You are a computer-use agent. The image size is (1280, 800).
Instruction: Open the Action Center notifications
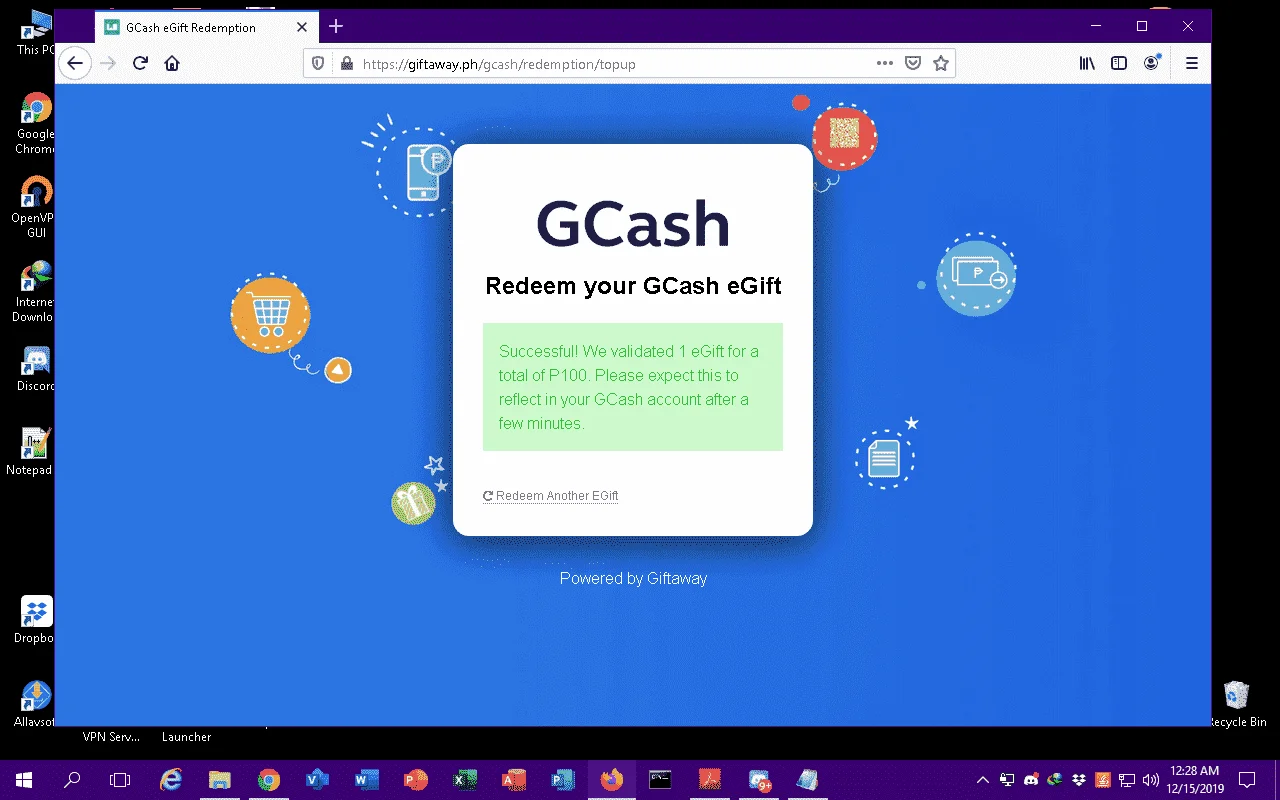[x=1247, y=780]
